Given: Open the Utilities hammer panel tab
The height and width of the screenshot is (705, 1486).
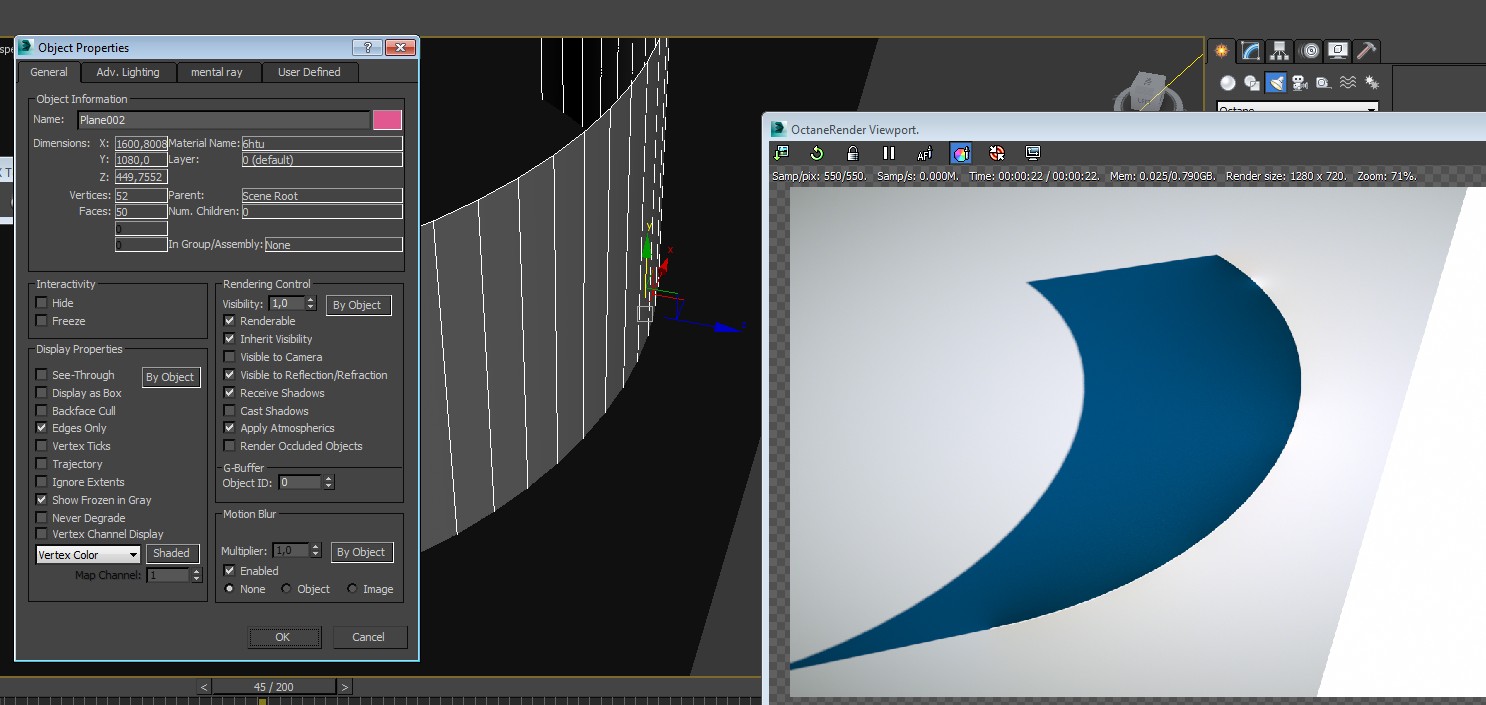Looking at the screenshot, I should pos(1367,51).
